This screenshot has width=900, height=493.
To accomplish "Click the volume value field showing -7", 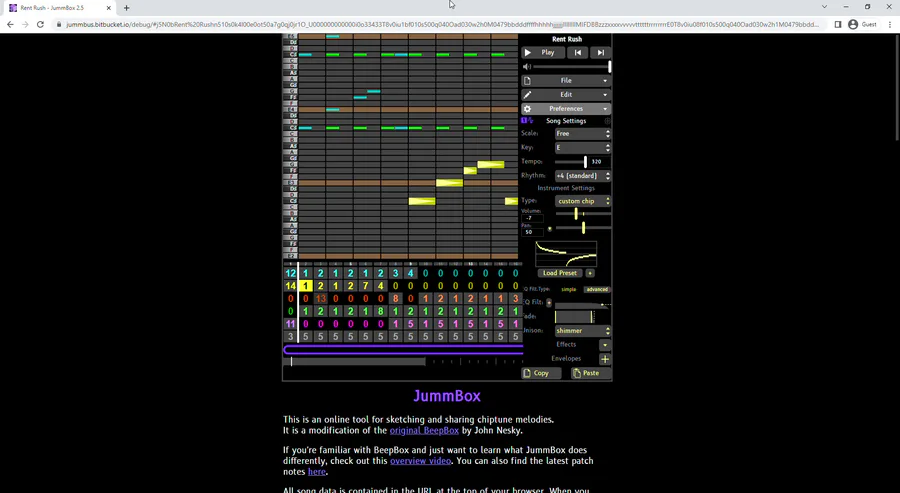I will coord(532,218).
